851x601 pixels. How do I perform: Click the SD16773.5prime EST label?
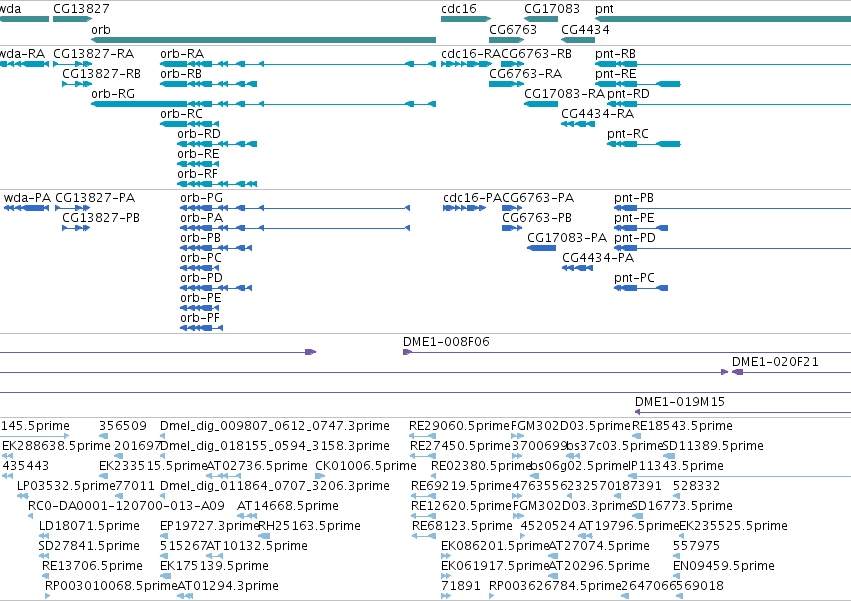[x=682, y=506]
